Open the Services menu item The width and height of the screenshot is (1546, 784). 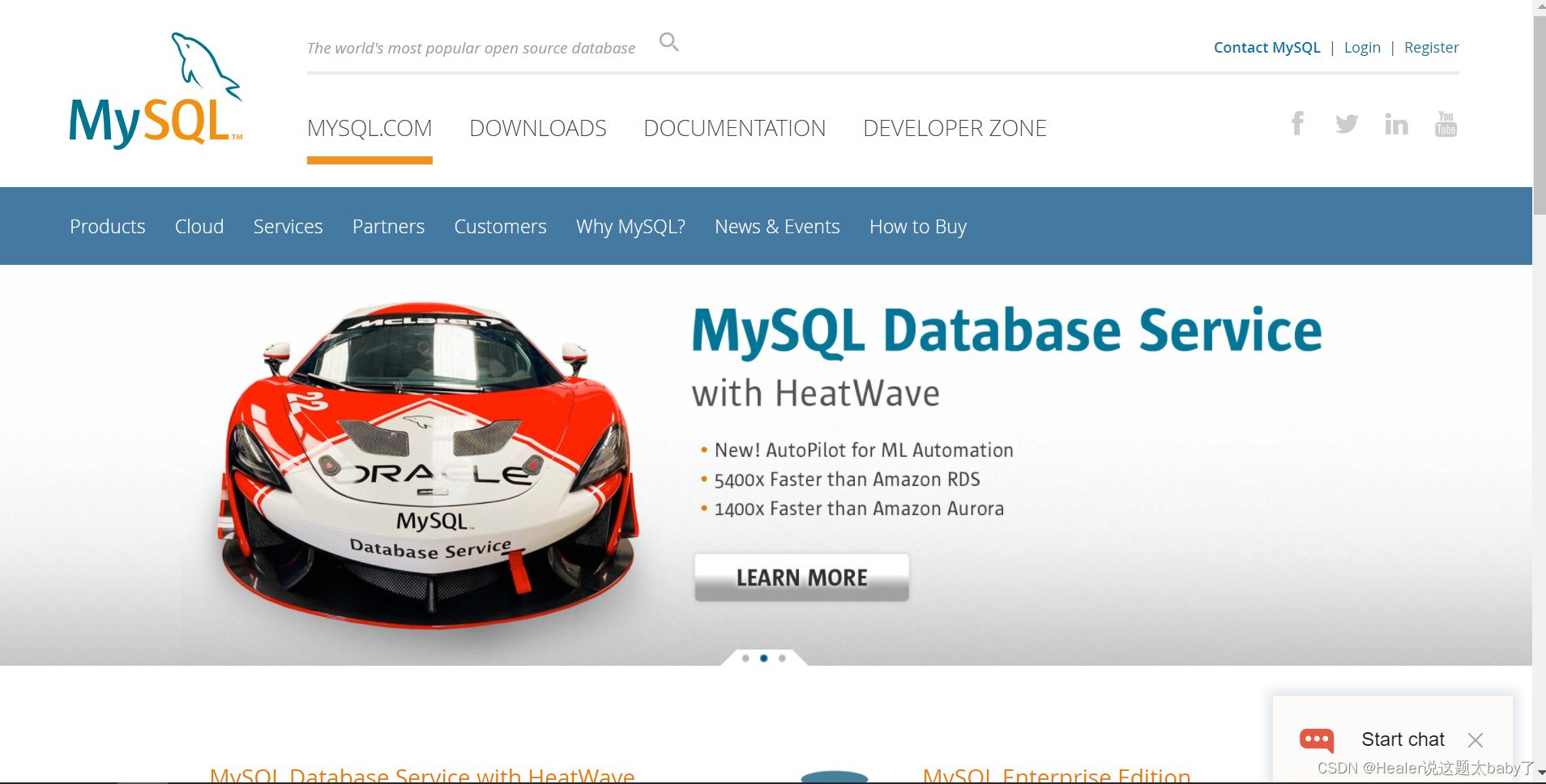coord(288,227)
